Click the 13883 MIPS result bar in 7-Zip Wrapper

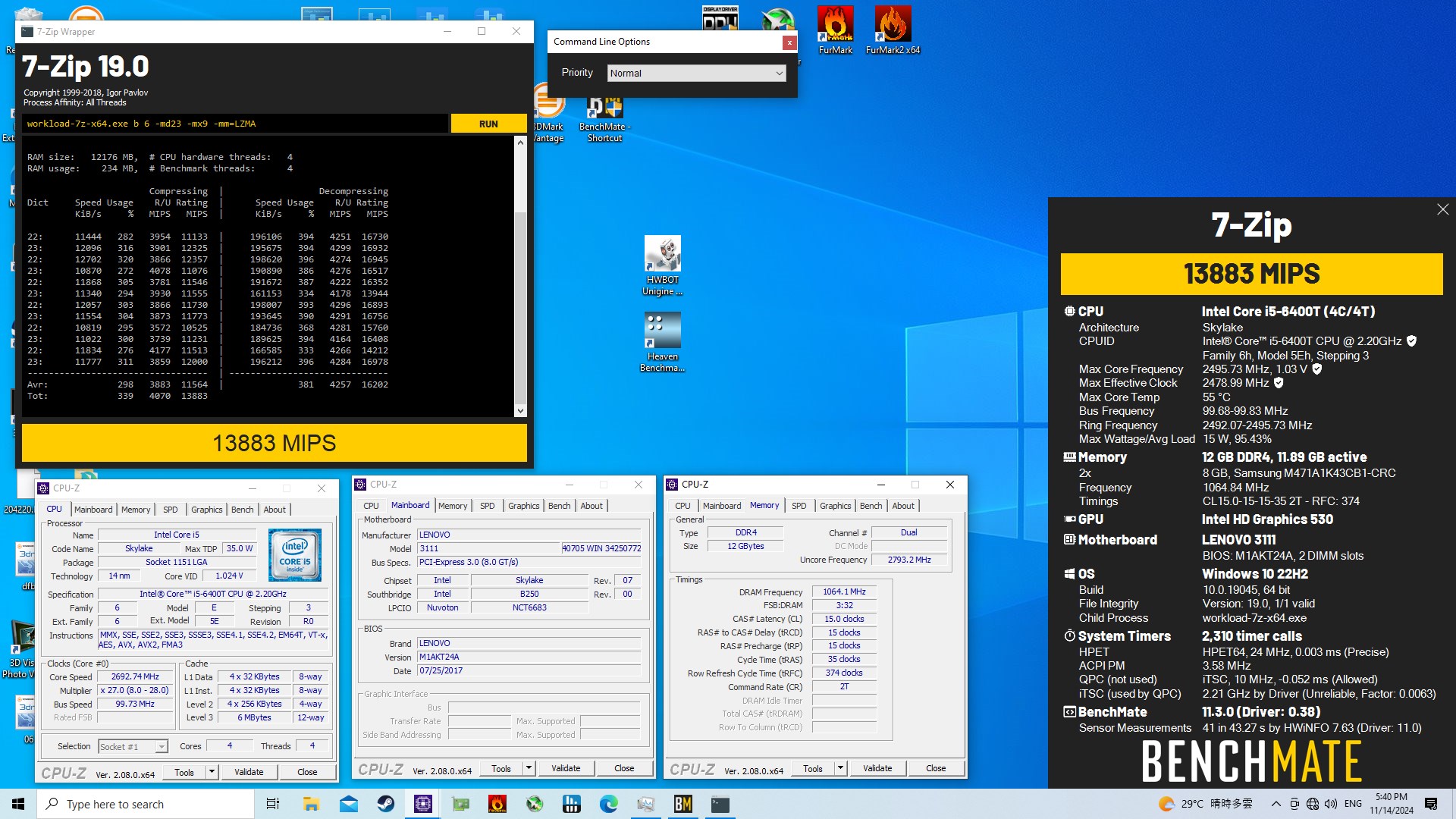click(275, 443)
